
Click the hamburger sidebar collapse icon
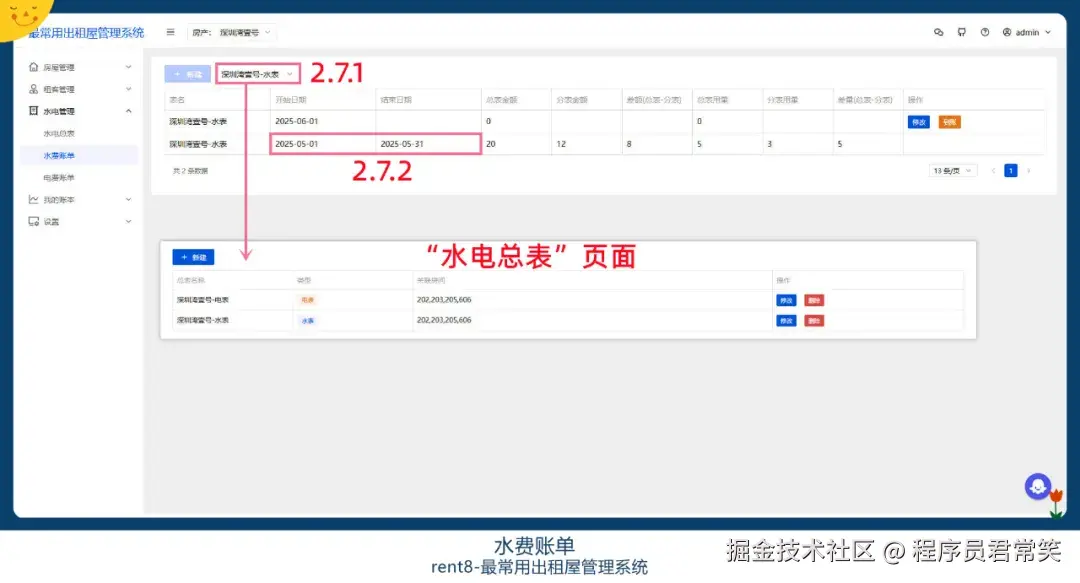click(x=170, y=32)
